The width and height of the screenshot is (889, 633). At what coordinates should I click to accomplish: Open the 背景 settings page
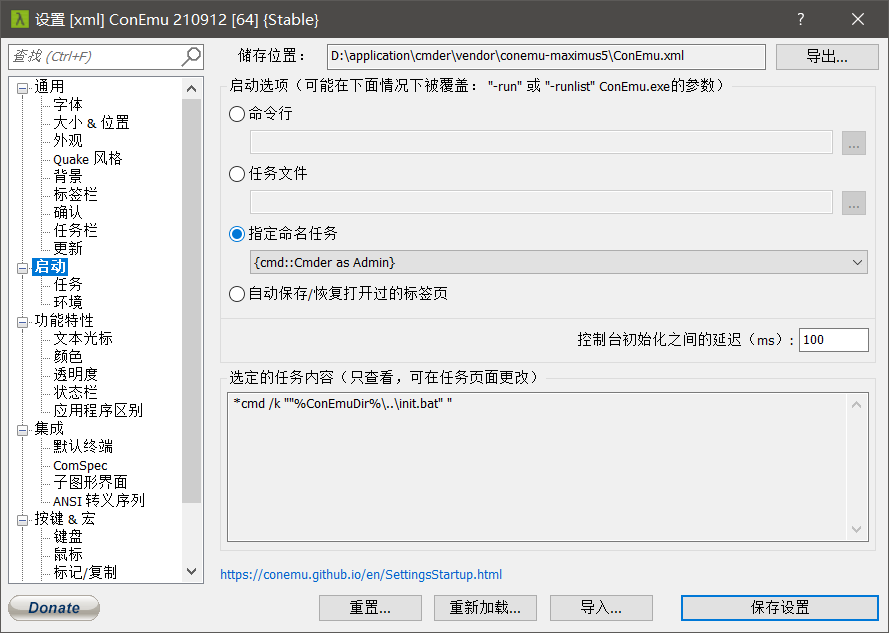[x=67, y=176]
